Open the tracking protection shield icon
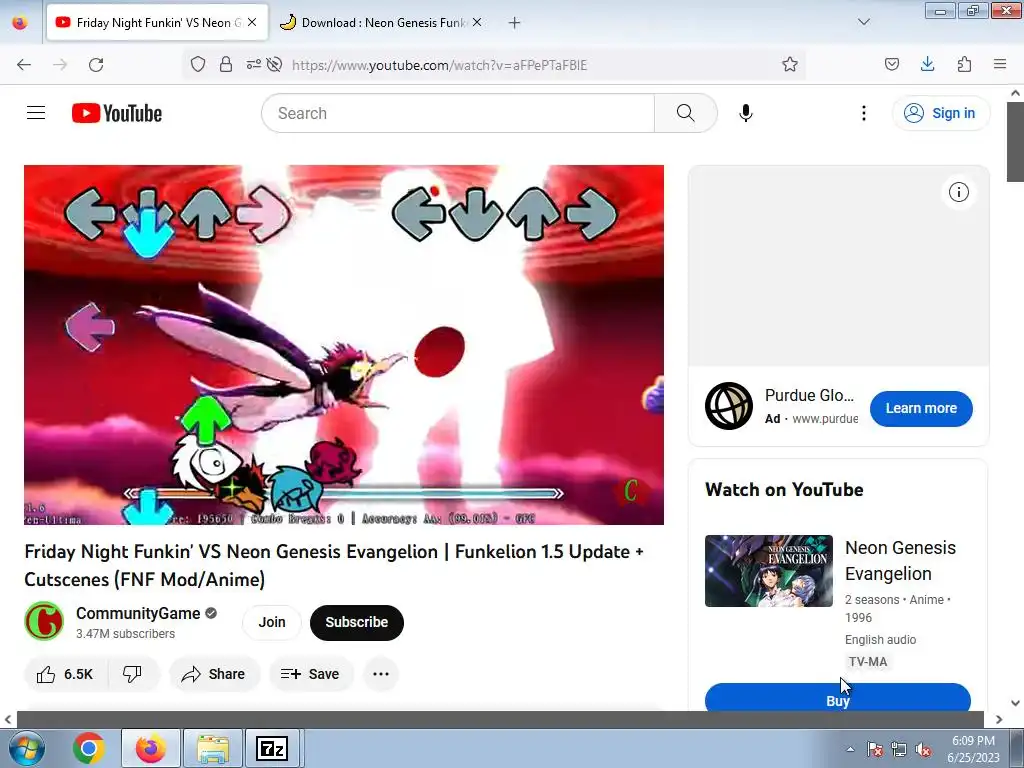1024x768 pixels. click(198, 64)
